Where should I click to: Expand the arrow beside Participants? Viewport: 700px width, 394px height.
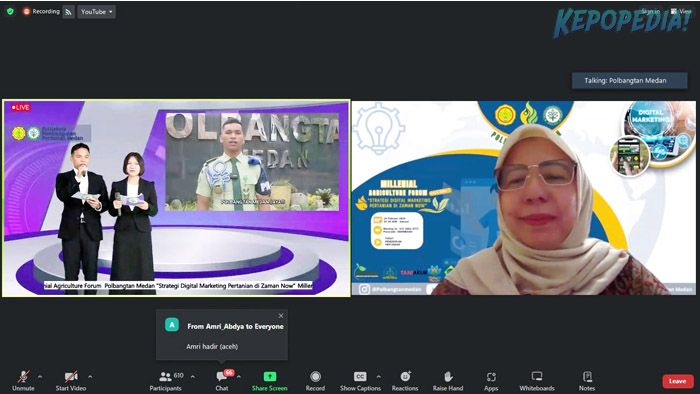(192, 377)
